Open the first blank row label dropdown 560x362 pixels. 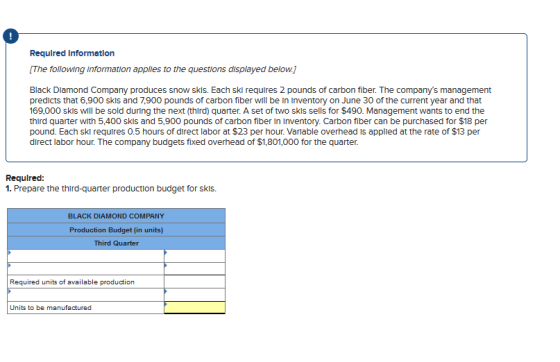[86, 256]
